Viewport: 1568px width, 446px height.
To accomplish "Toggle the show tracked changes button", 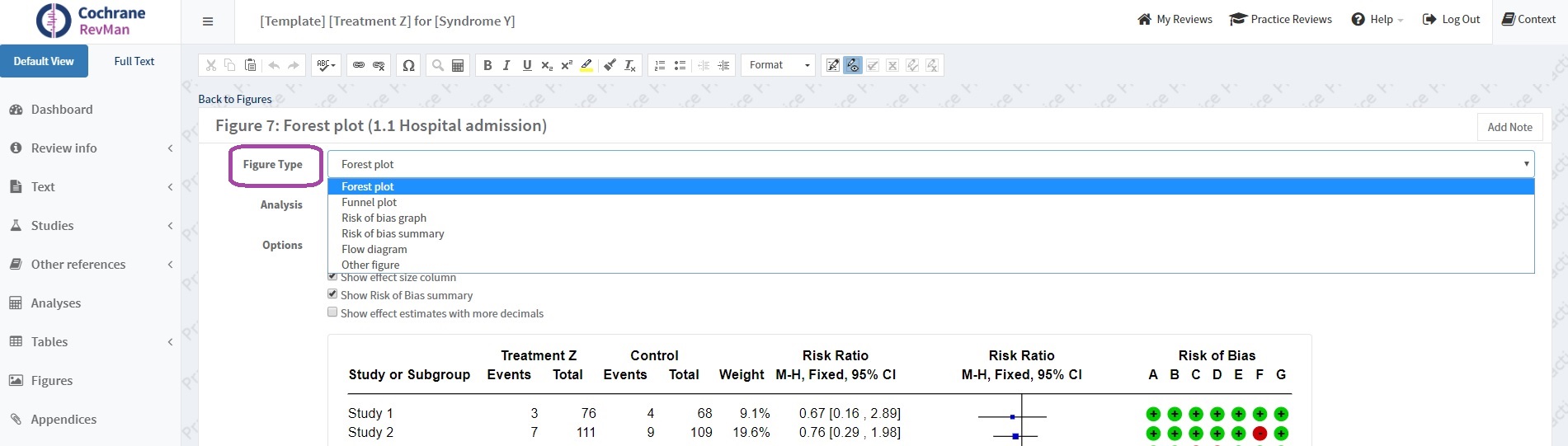I will tap(853, 65).
